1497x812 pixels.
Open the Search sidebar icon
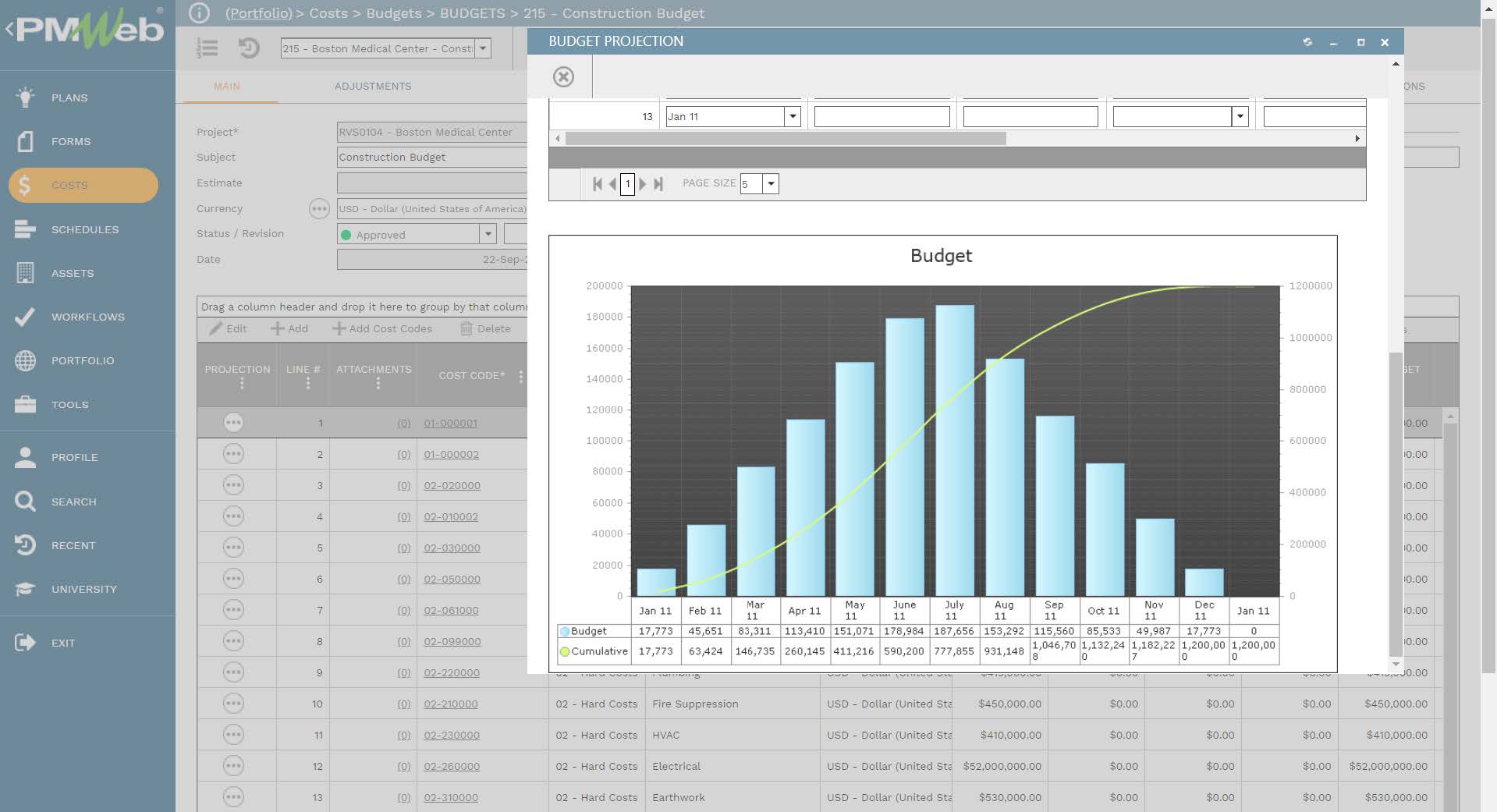tap(26, 502)
